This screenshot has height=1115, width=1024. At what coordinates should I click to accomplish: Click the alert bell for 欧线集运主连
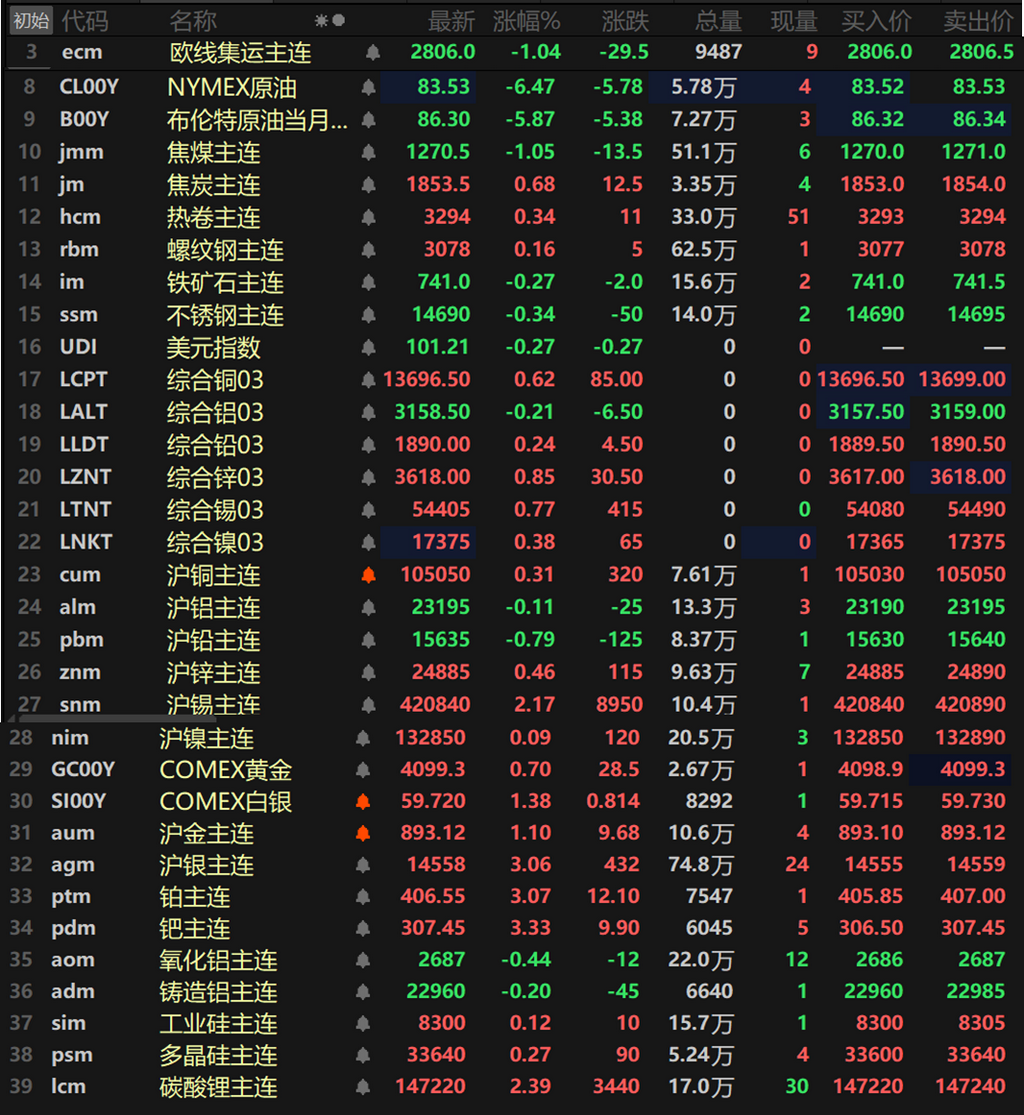pyautogui.click(x=373, y=53)
